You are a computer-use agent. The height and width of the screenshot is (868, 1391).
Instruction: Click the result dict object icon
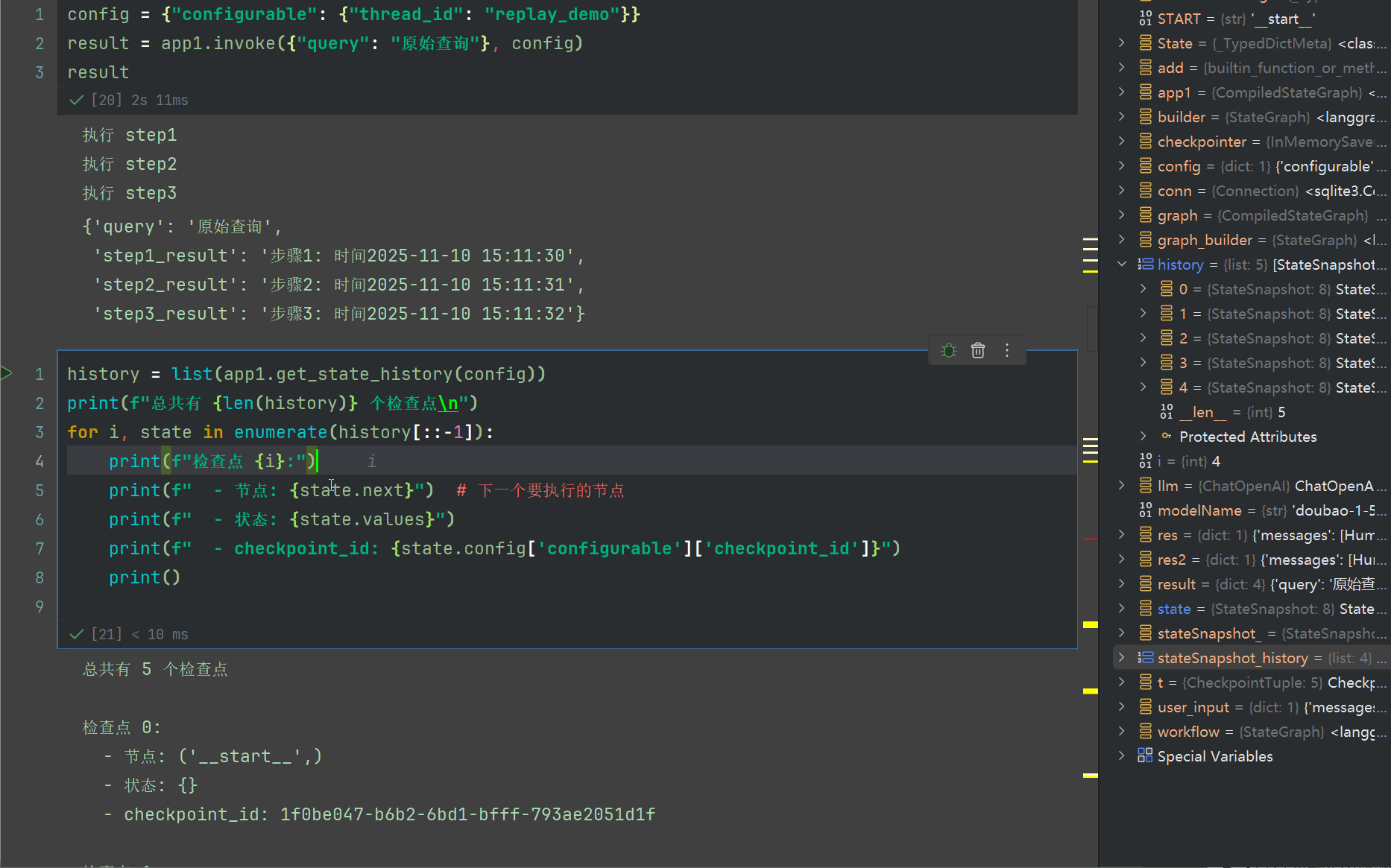pyautogui.click(x=1146, y=584)
